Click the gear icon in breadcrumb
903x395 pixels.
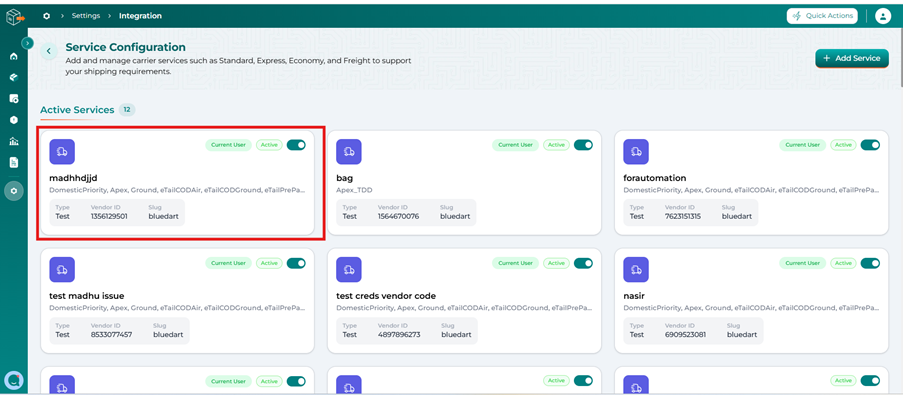47,16
